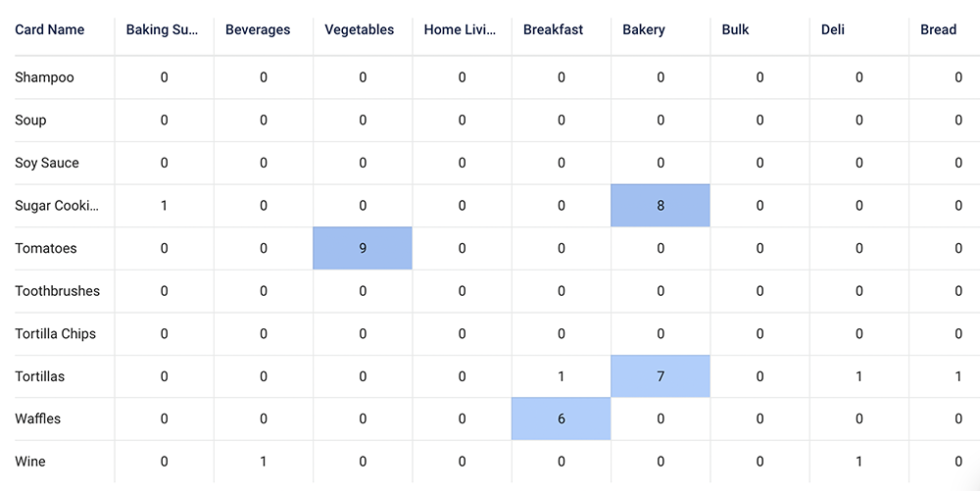Screen dimensions: 980x491
Task: Click the Card Name column header
Action: pyautogui.click(x=50, y=30)
